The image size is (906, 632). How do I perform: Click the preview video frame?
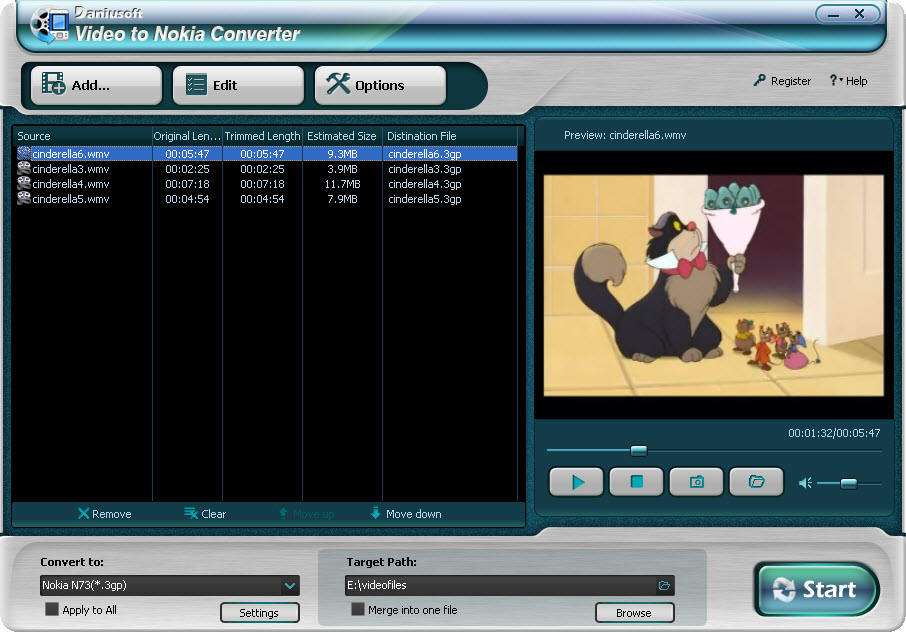click(x=714, y=285)
